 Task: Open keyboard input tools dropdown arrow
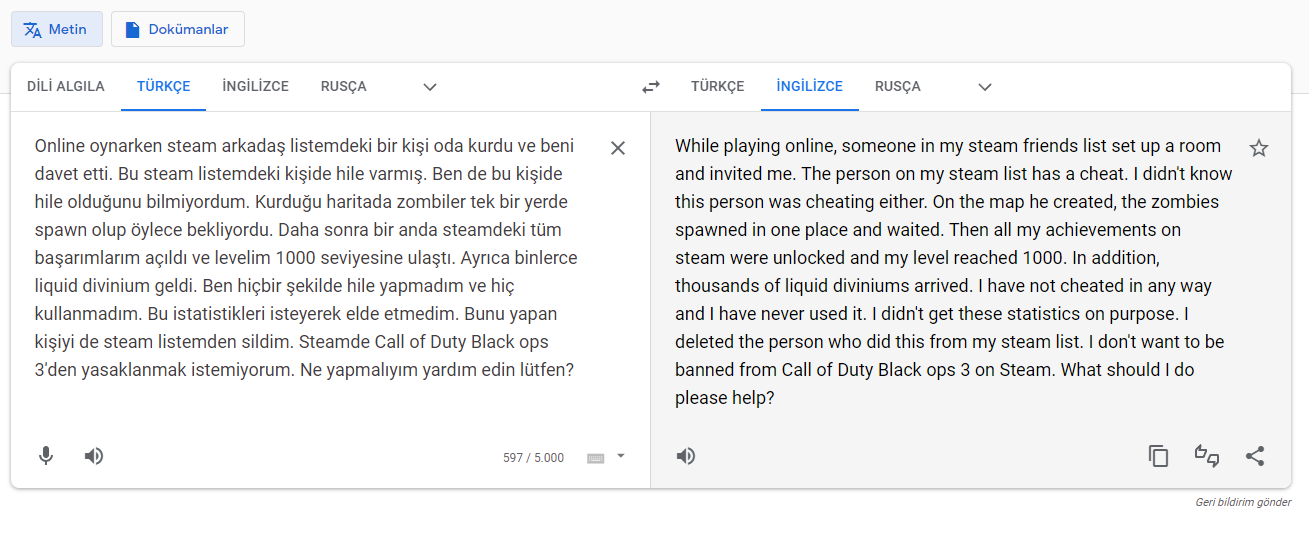621,456
